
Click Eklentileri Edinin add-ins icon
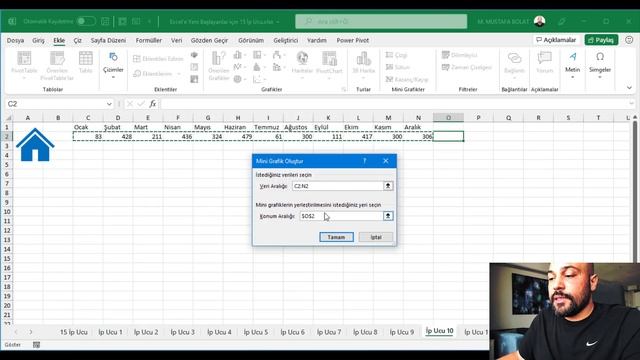coord(158,59)
